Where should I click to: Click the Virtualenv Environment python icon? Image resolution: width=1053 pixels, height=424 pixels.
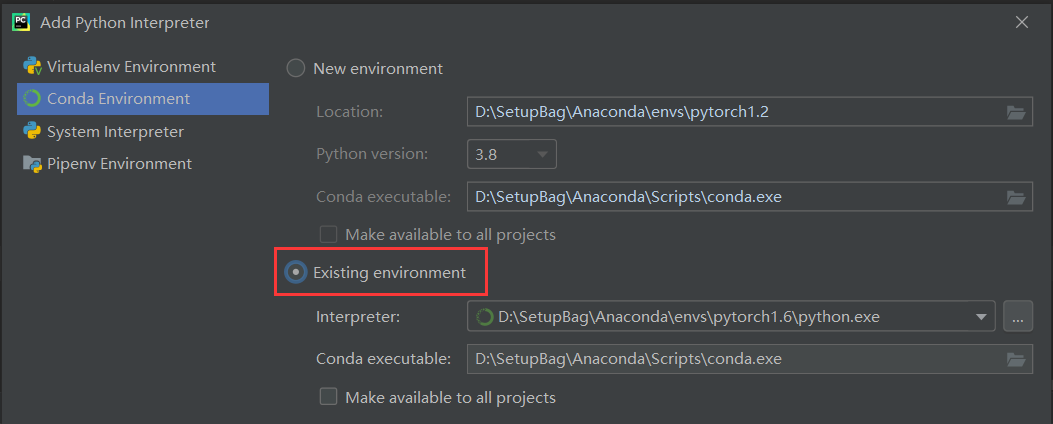31,67
